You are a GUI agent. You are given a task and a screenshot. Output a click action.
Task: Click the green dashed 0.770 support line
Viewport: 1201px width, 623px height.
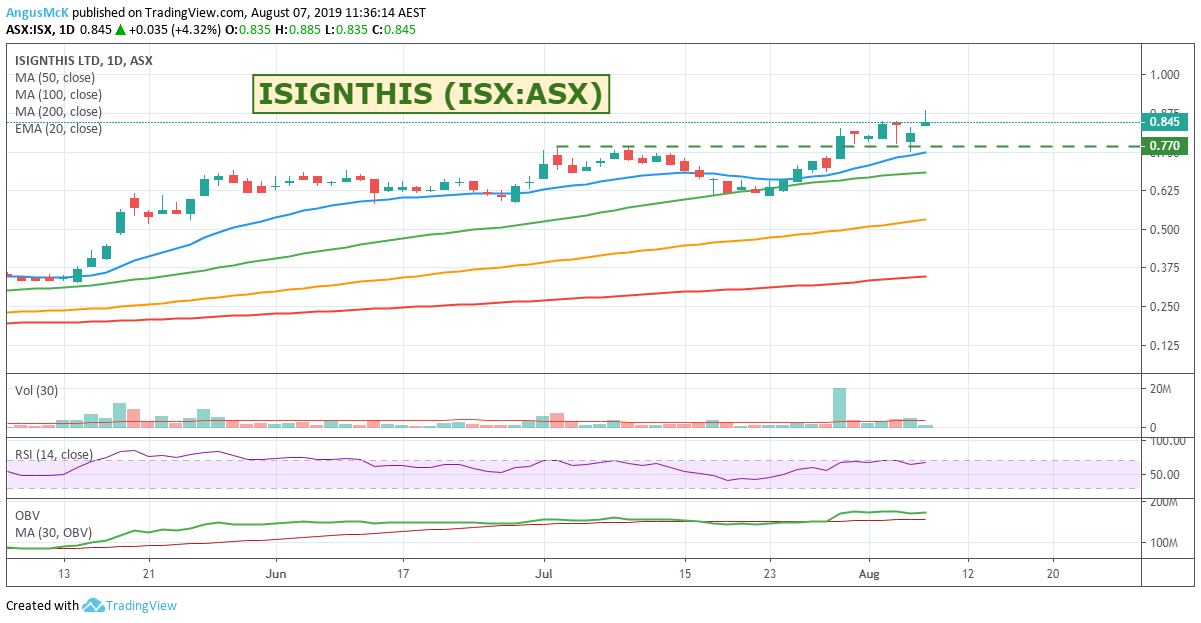848,147
